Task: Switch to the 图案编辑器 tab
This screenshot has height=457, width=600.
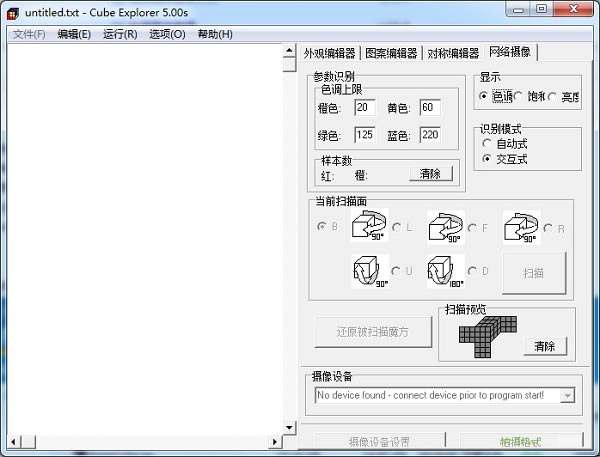Action: pyautogui.click(x=391, y=53)
